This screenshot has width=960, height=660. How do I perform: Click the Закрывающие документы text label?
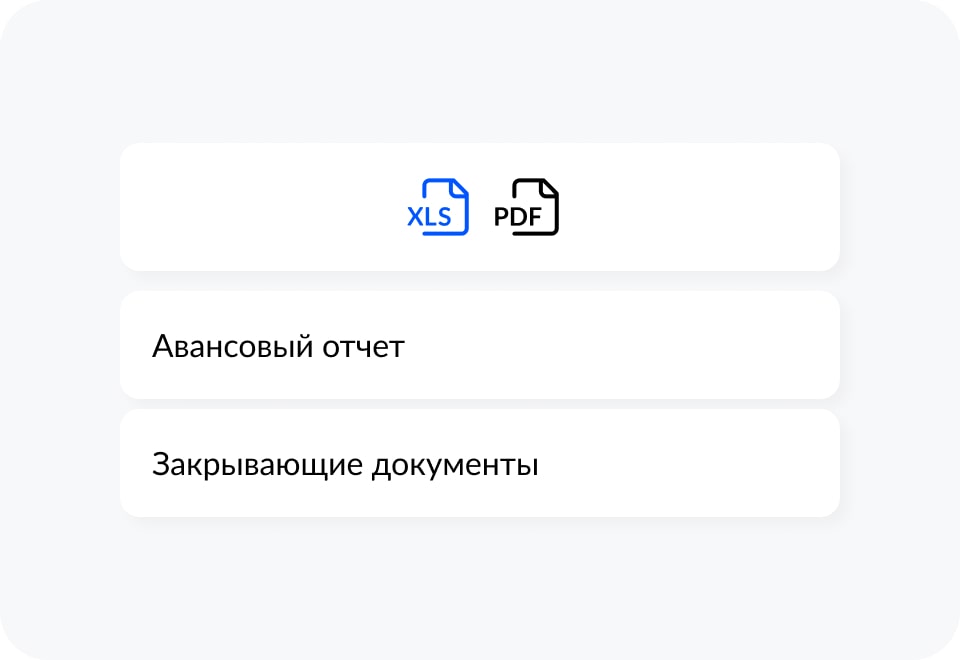345,465
